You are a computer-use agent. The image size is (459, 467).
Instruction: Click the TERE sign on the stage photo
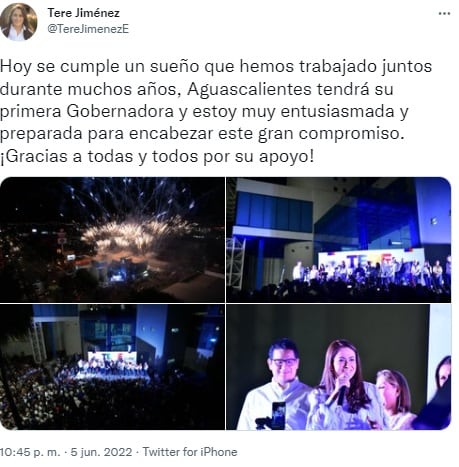(369, 261)
